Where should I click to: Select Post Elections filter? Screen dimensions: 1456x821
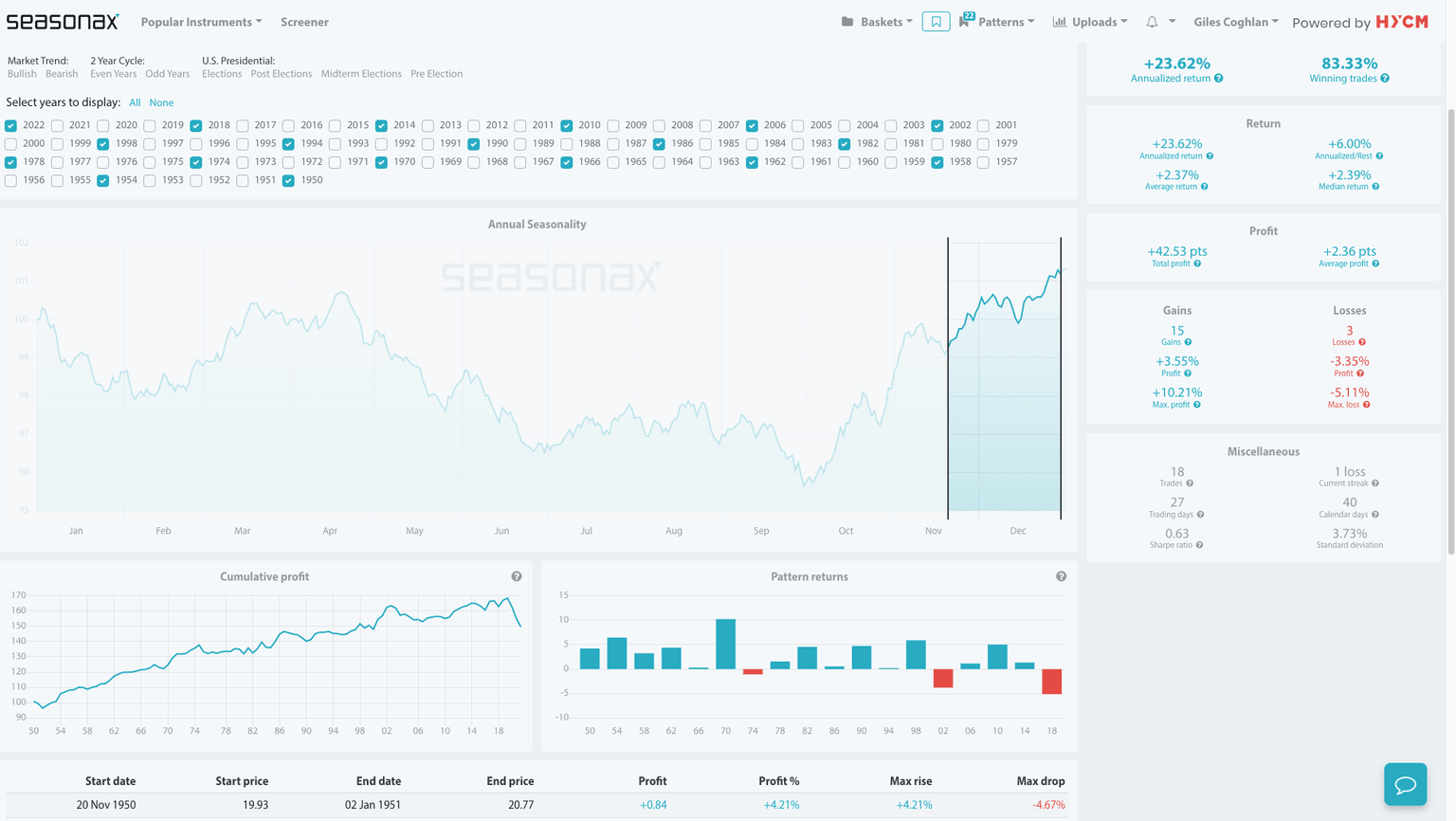(x=282, y=74)
